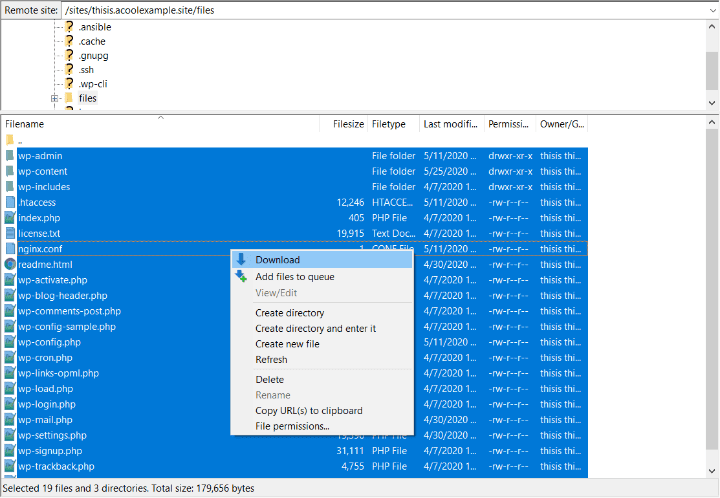Click the readme.html browser file icon

coord(10,264)
